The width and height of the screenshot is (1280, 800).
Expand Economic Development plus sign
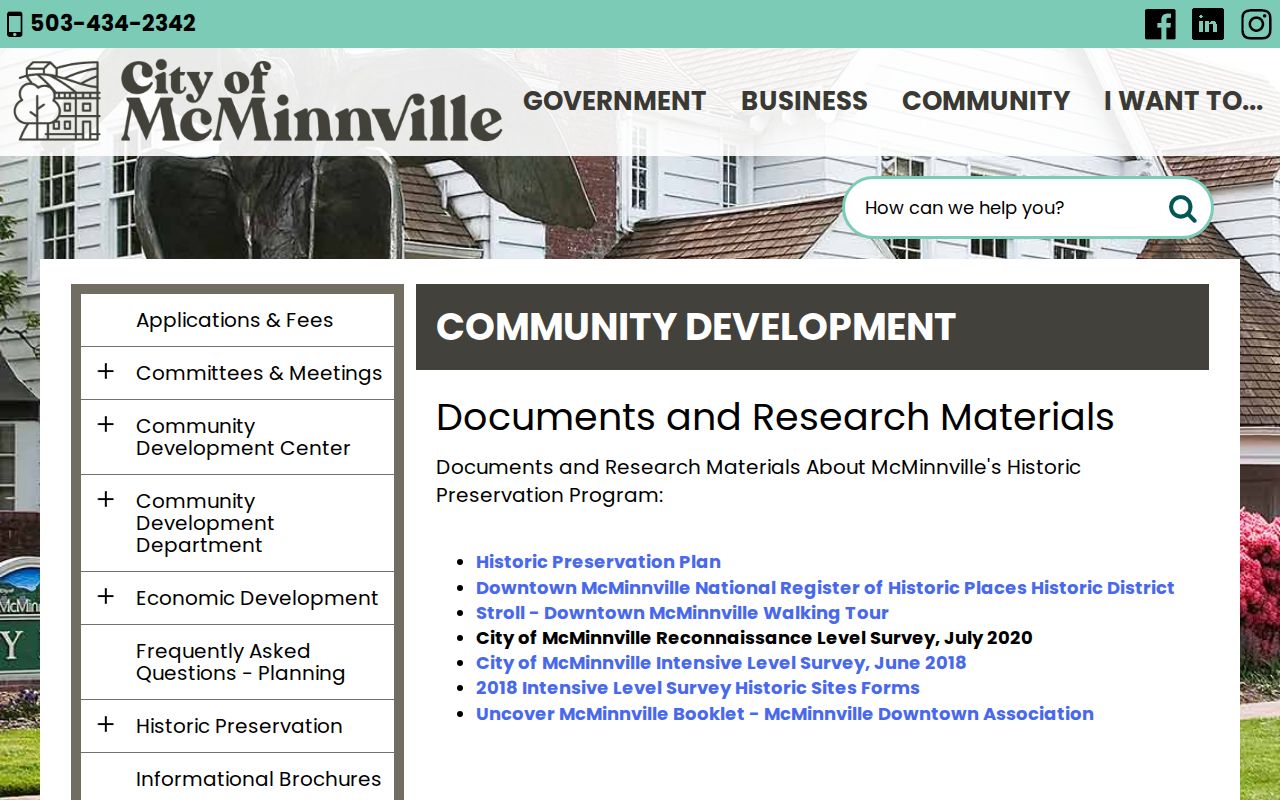(106, 597)
